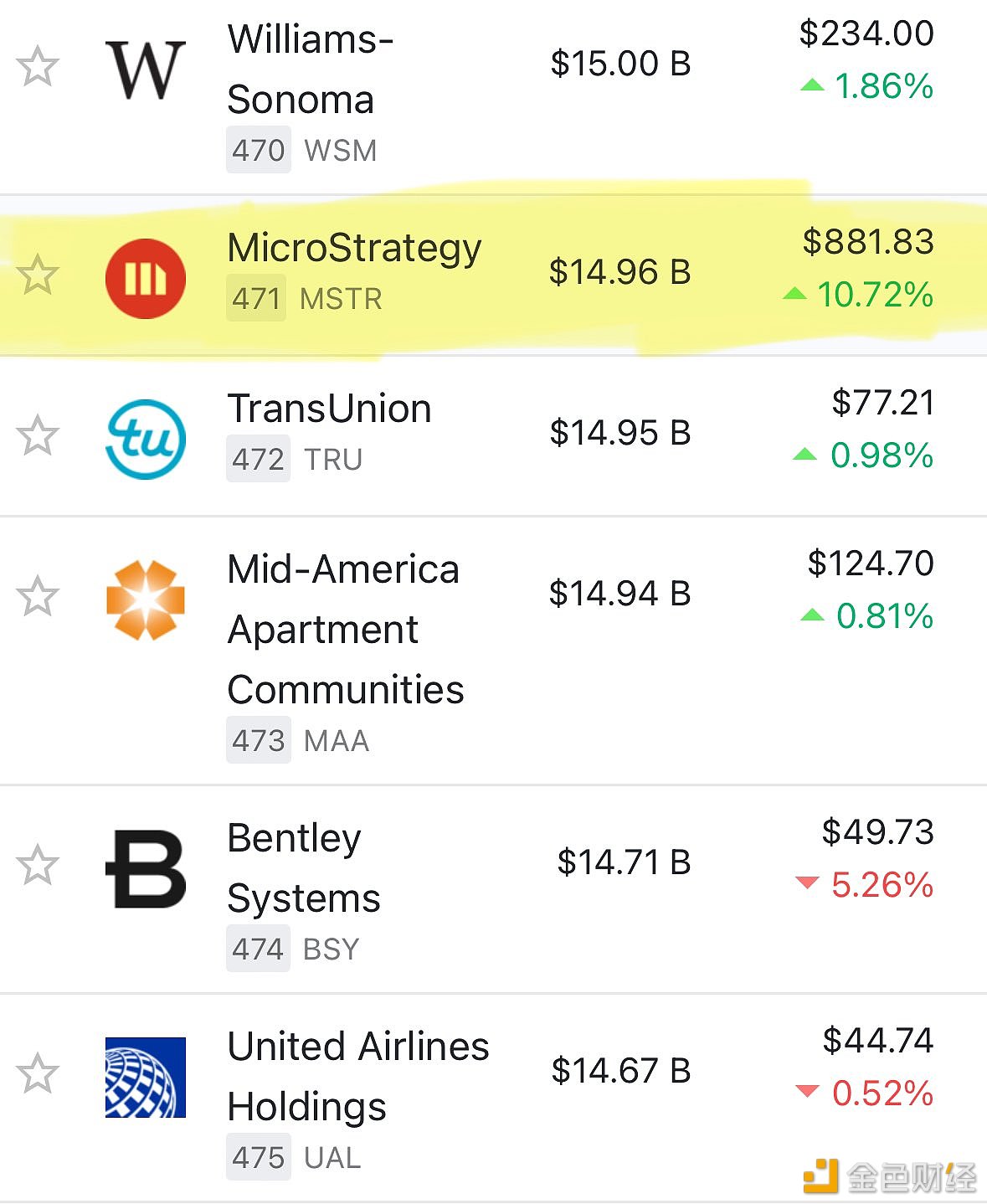Star United Airlines Holdings as favorite
Viewport: 987px width, 1204px height.
click(x=38, y=1073)
